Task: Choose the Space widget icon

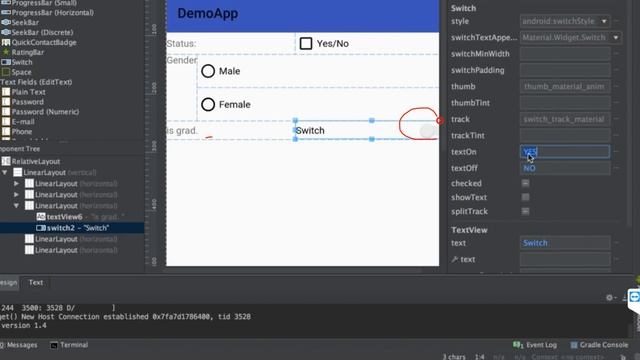Action: 6,72
